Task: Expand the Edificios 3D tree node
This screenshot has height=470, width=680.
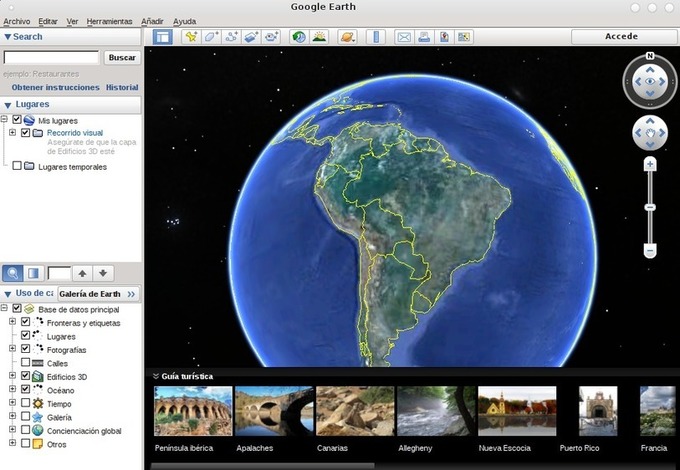Action: tap(12, 376)
